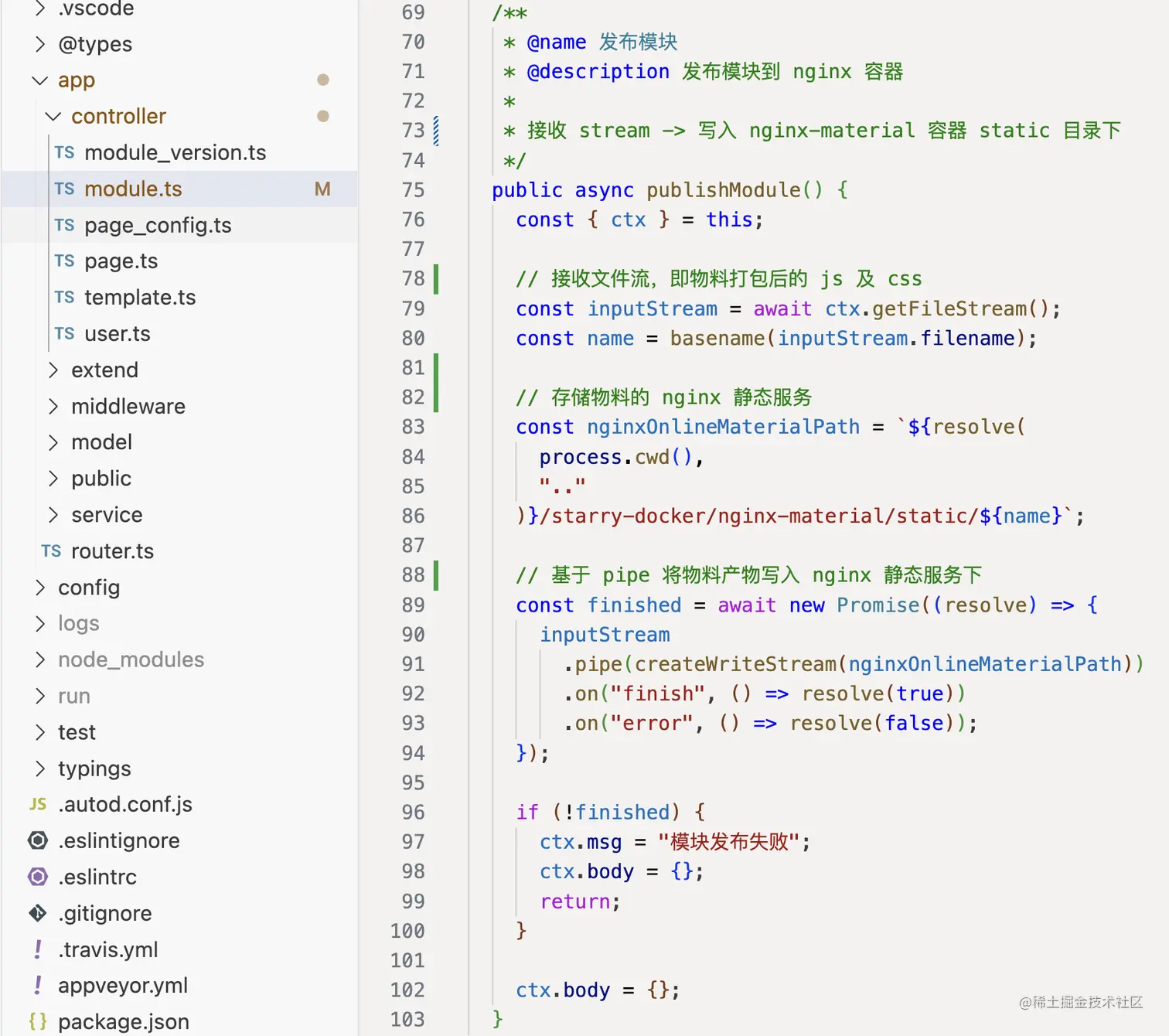Click the blue modified marker at line 73

tap(436, 131)
